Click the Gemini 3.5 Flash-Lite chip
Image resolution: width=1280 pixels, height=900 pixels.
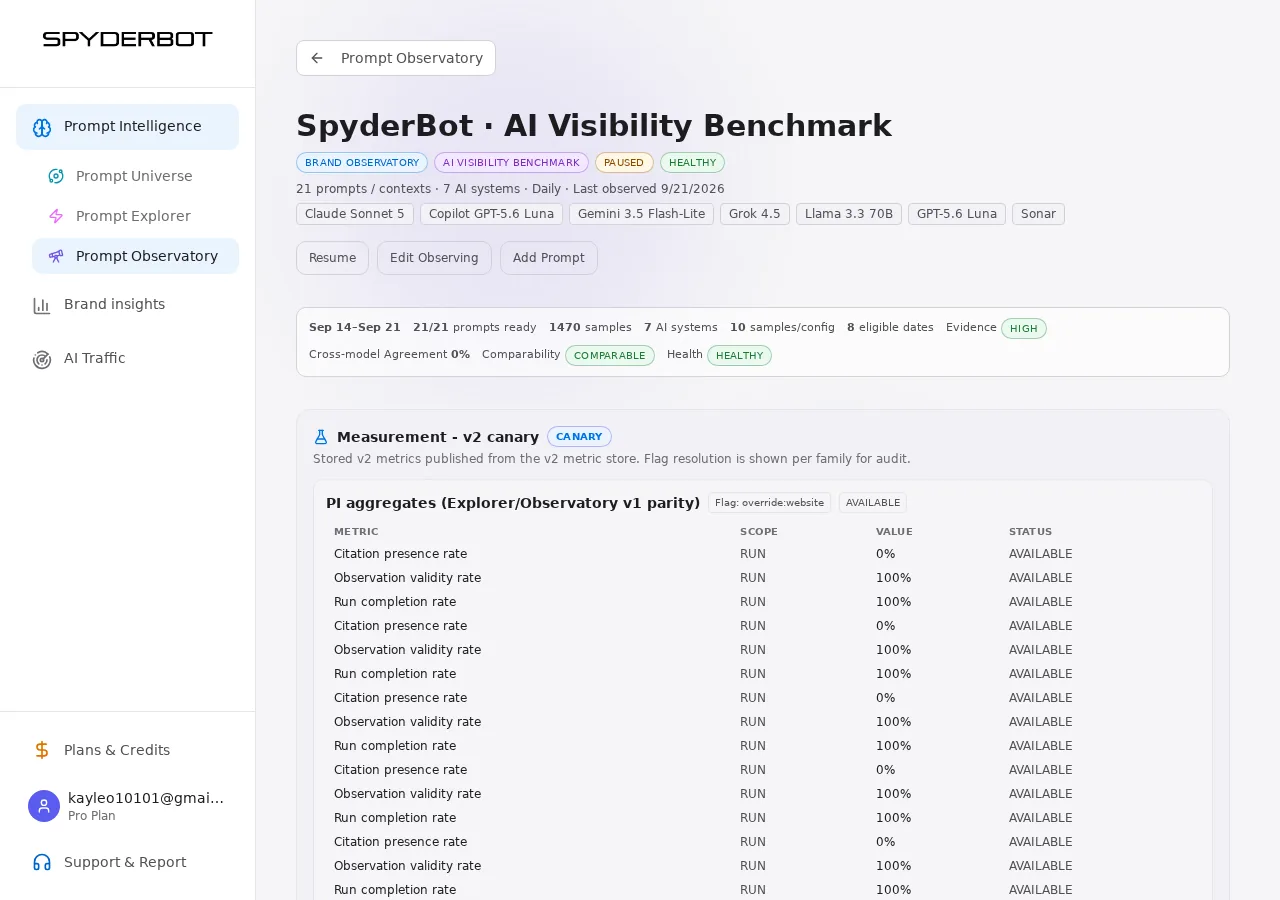641,214
